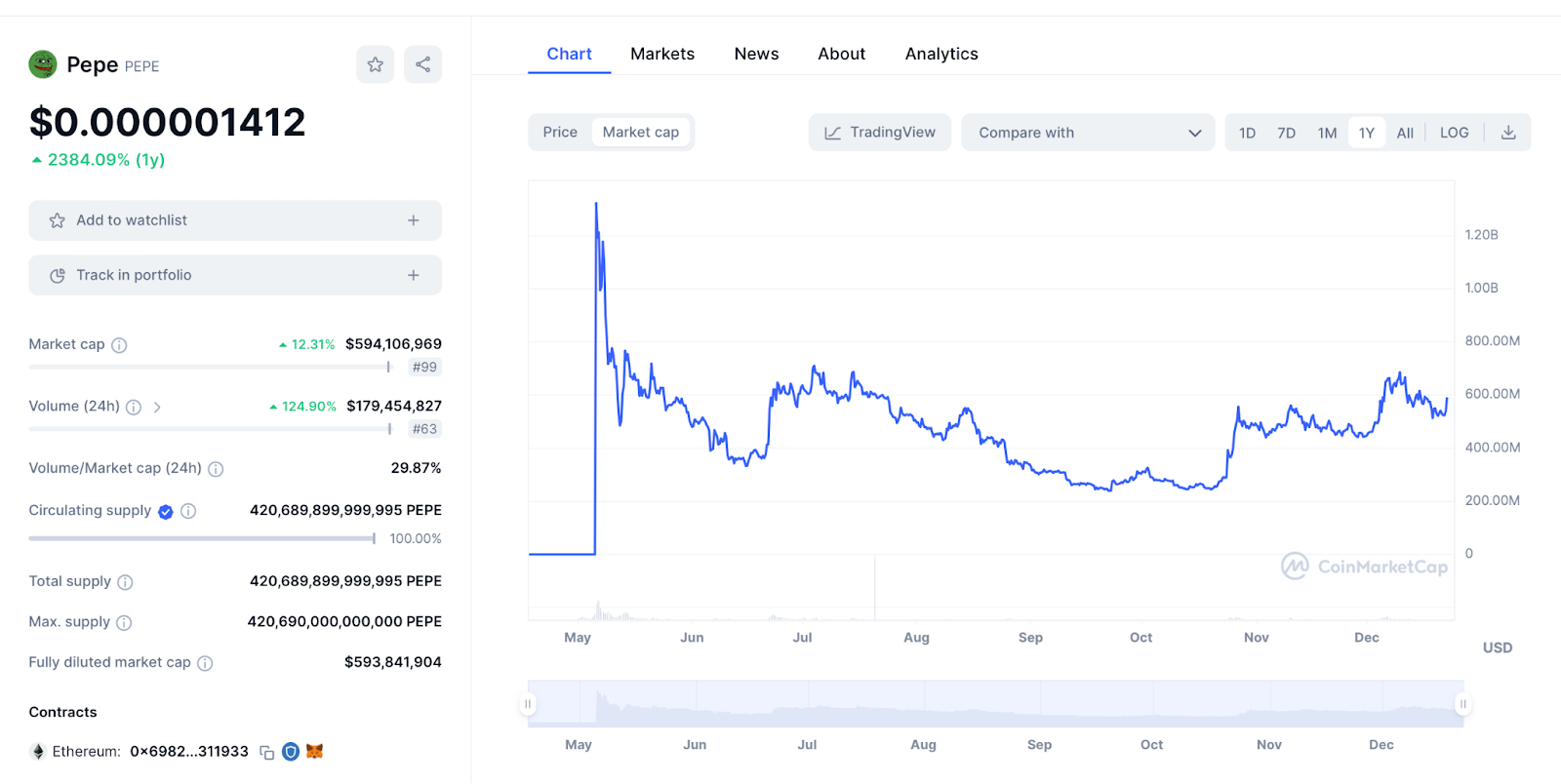The image size is (1561, 784).
Task: Open the About tab
Action: pos(841,54)
